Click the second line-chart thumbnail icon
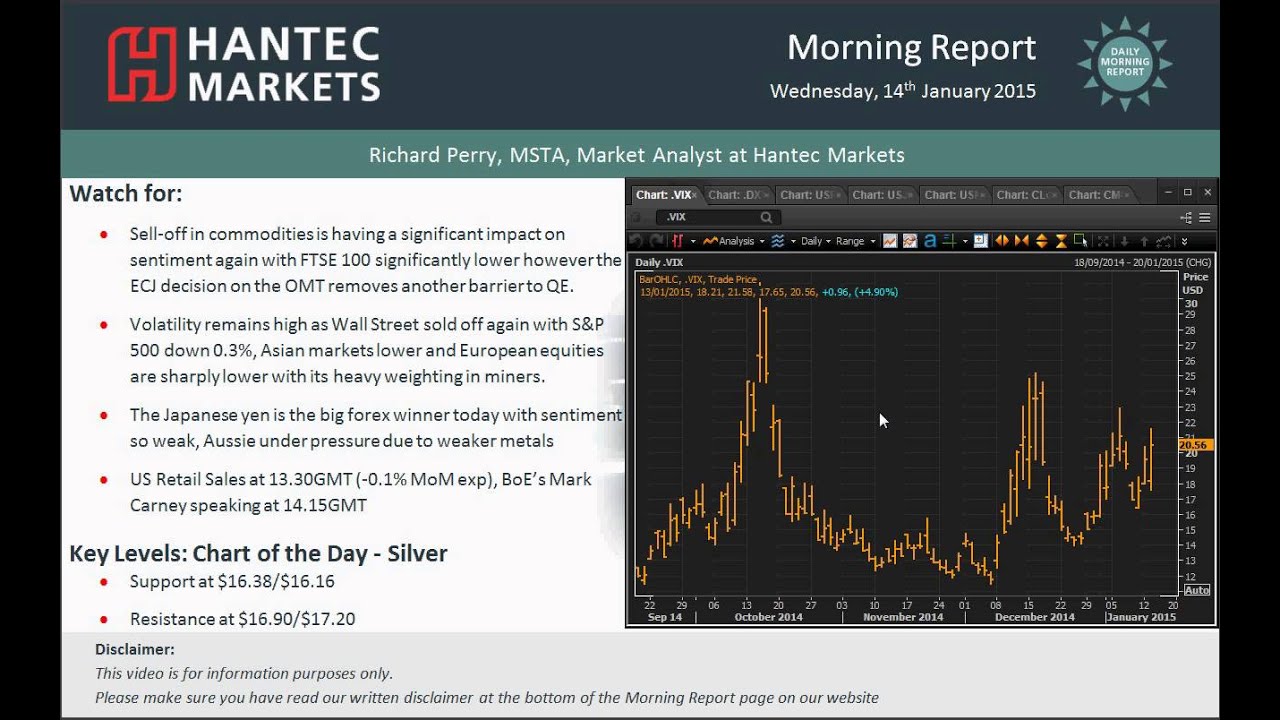 coord(910,241)
